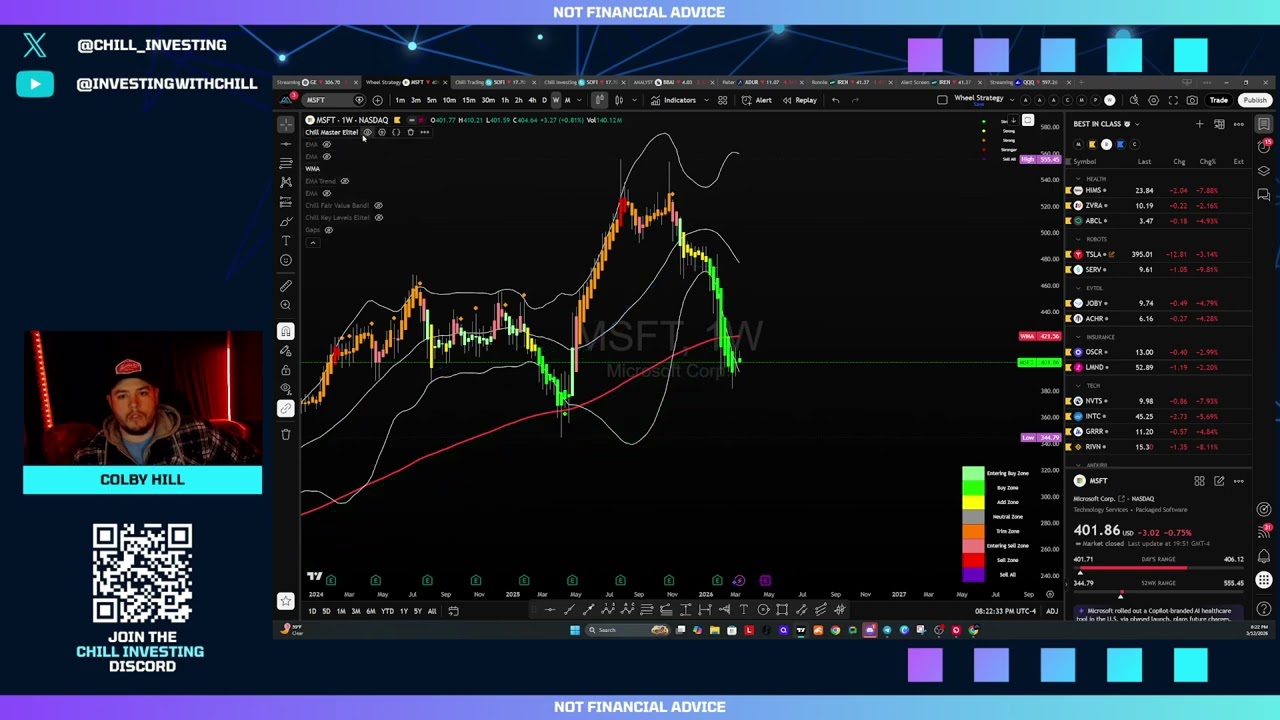Select HIMS row in watchlist
The width and height of the screenshot is (1280, 720).
coord(1158,190)
